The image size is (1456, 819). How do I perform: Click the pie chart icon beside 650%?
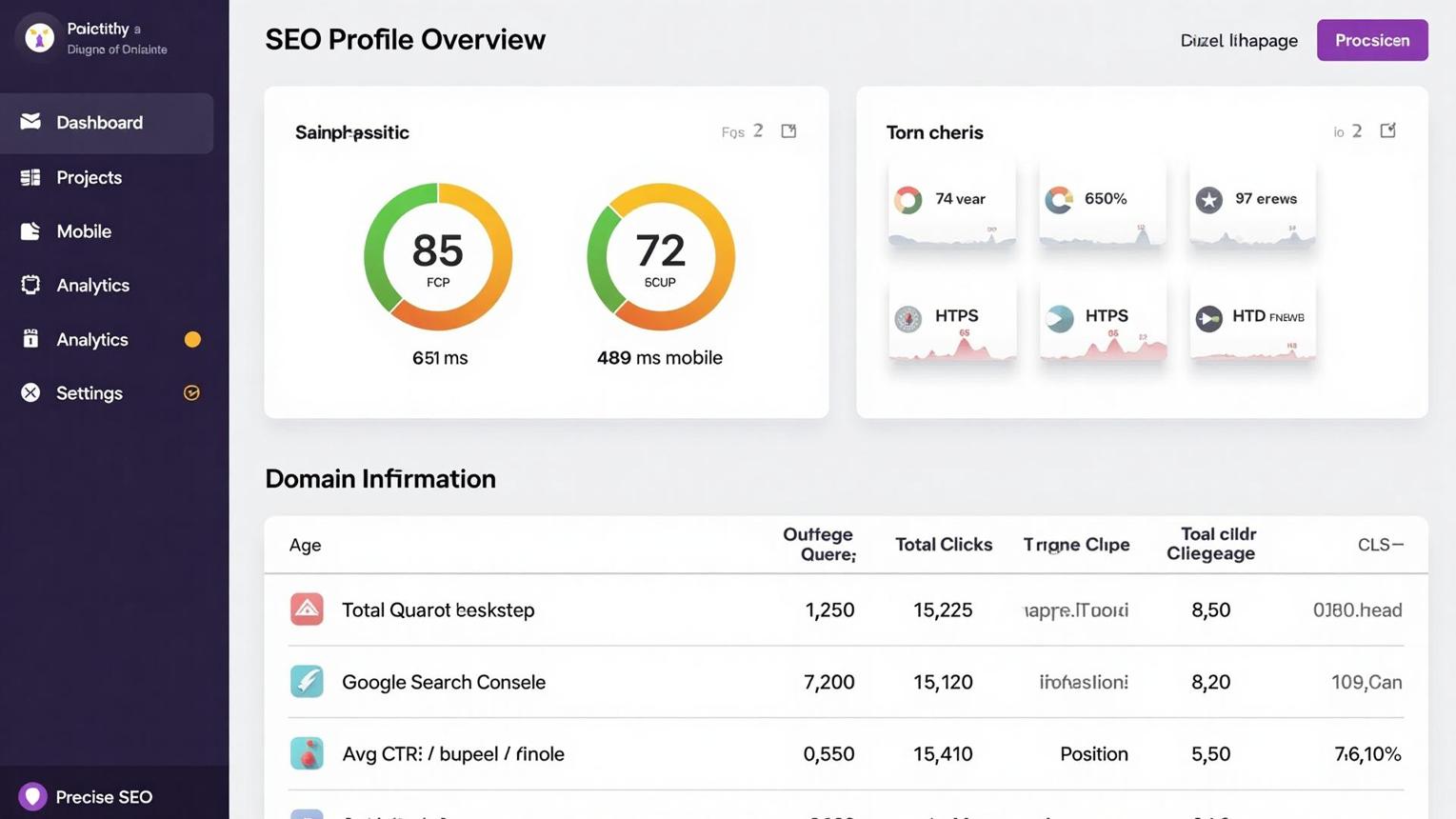click(1059, 199)
